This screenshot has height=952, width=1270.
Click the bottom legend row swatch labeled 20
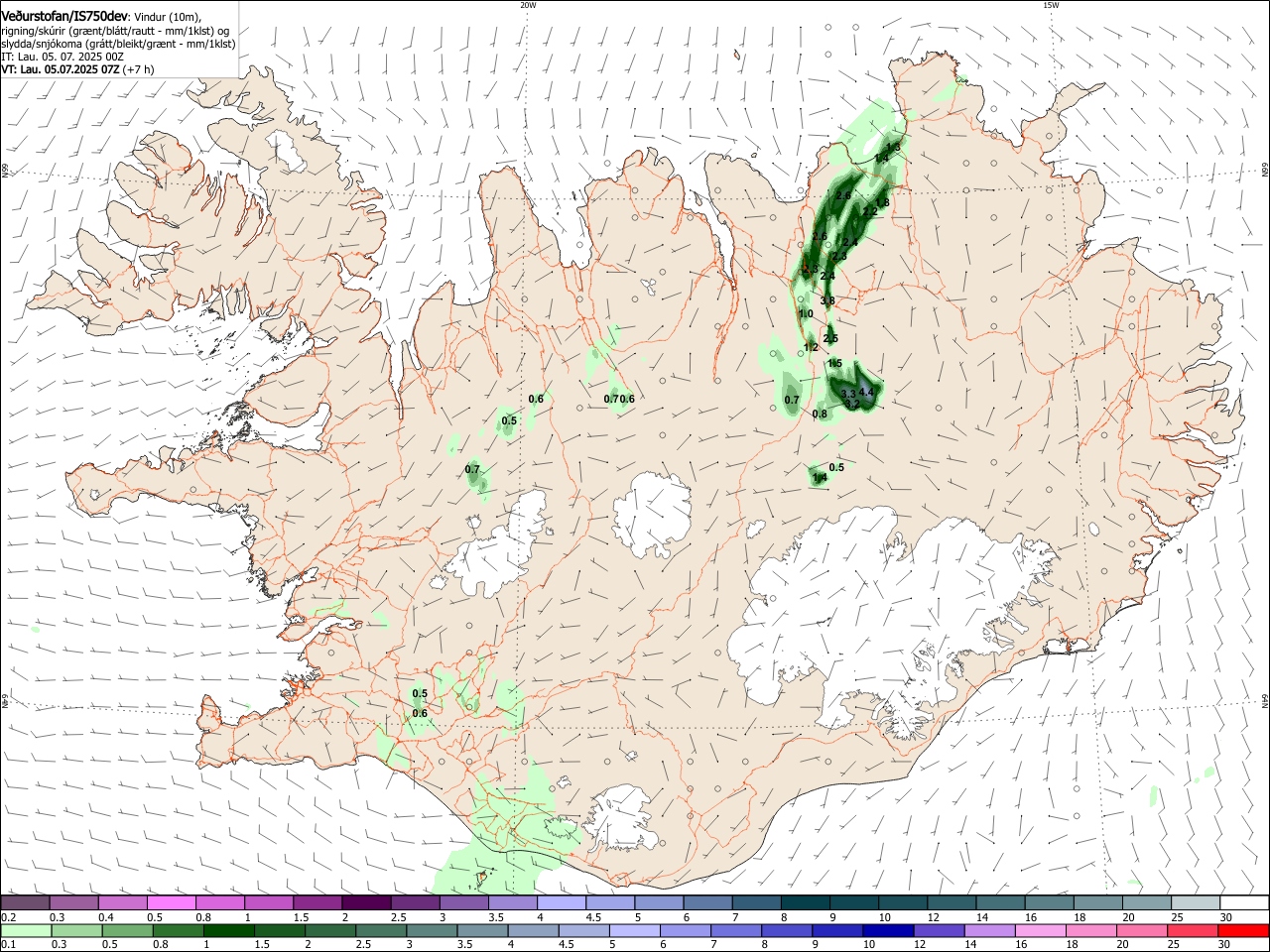[x=1142, y=930]
